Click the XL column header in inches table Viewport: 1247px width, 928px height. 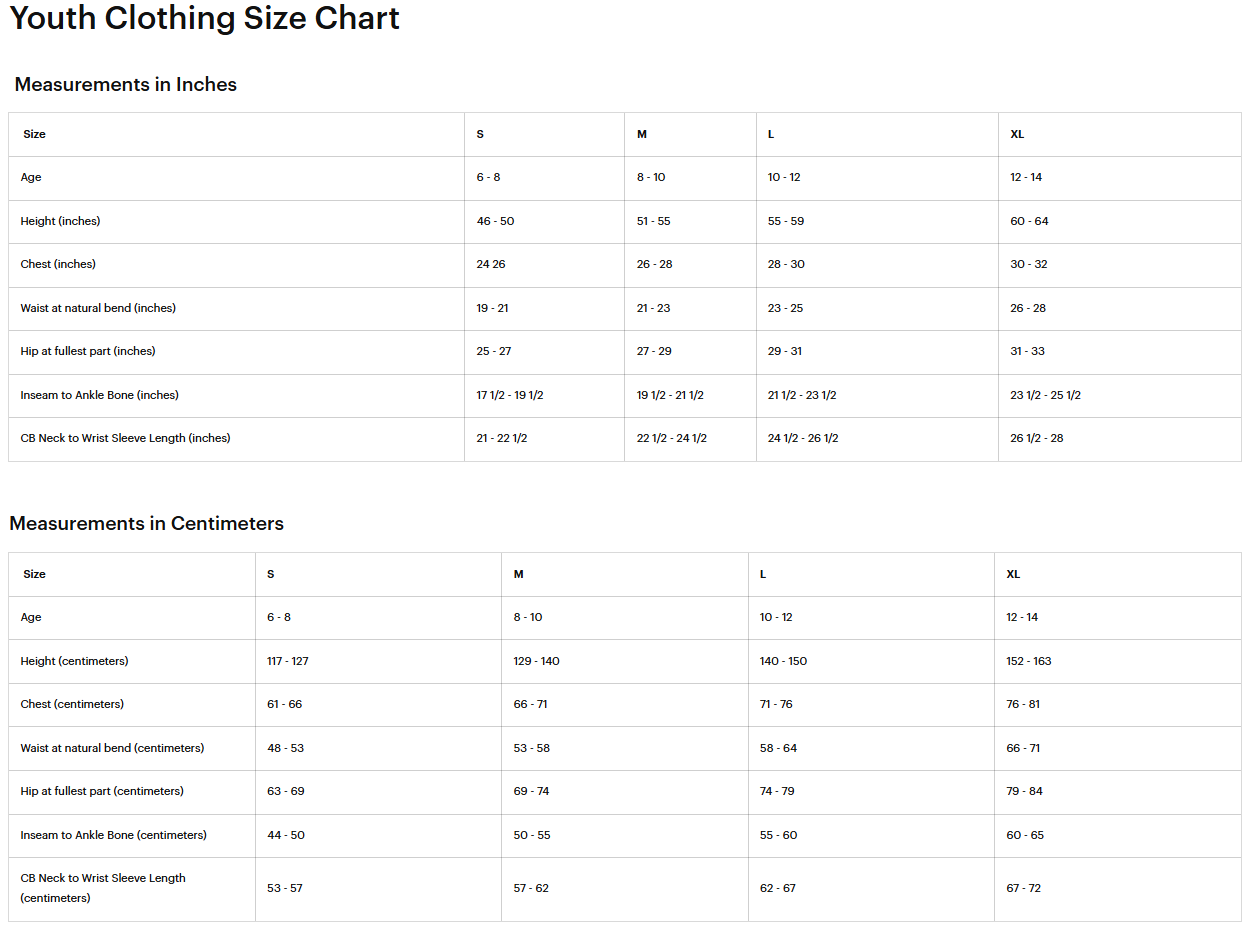1017,134
